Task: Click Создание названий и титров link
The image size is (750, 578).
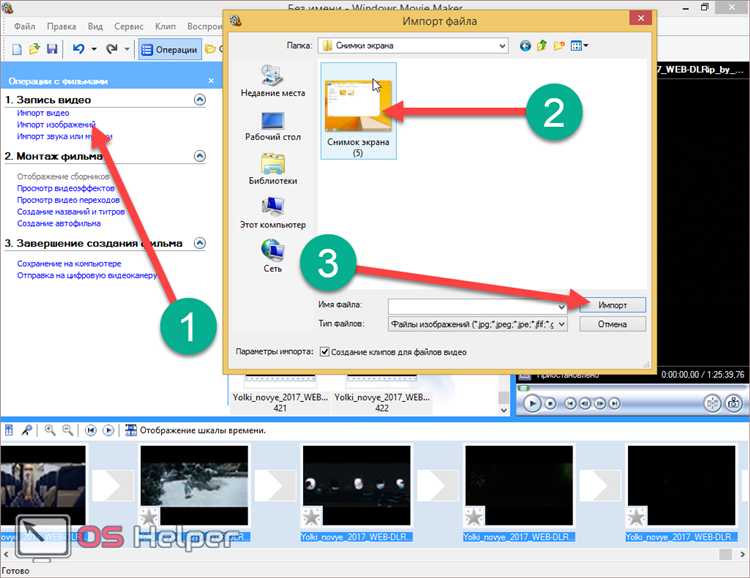Action: pyautogui.click(x=71, y=211)
